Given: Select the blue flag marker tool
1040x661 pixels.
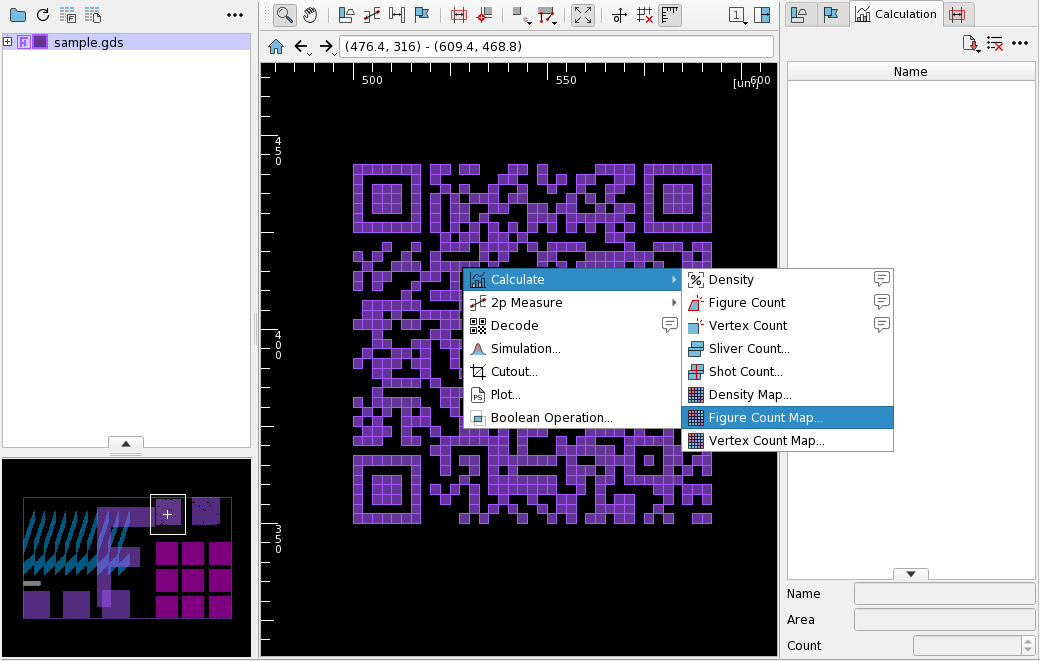Looking at the screenshot, I should 422,15.
